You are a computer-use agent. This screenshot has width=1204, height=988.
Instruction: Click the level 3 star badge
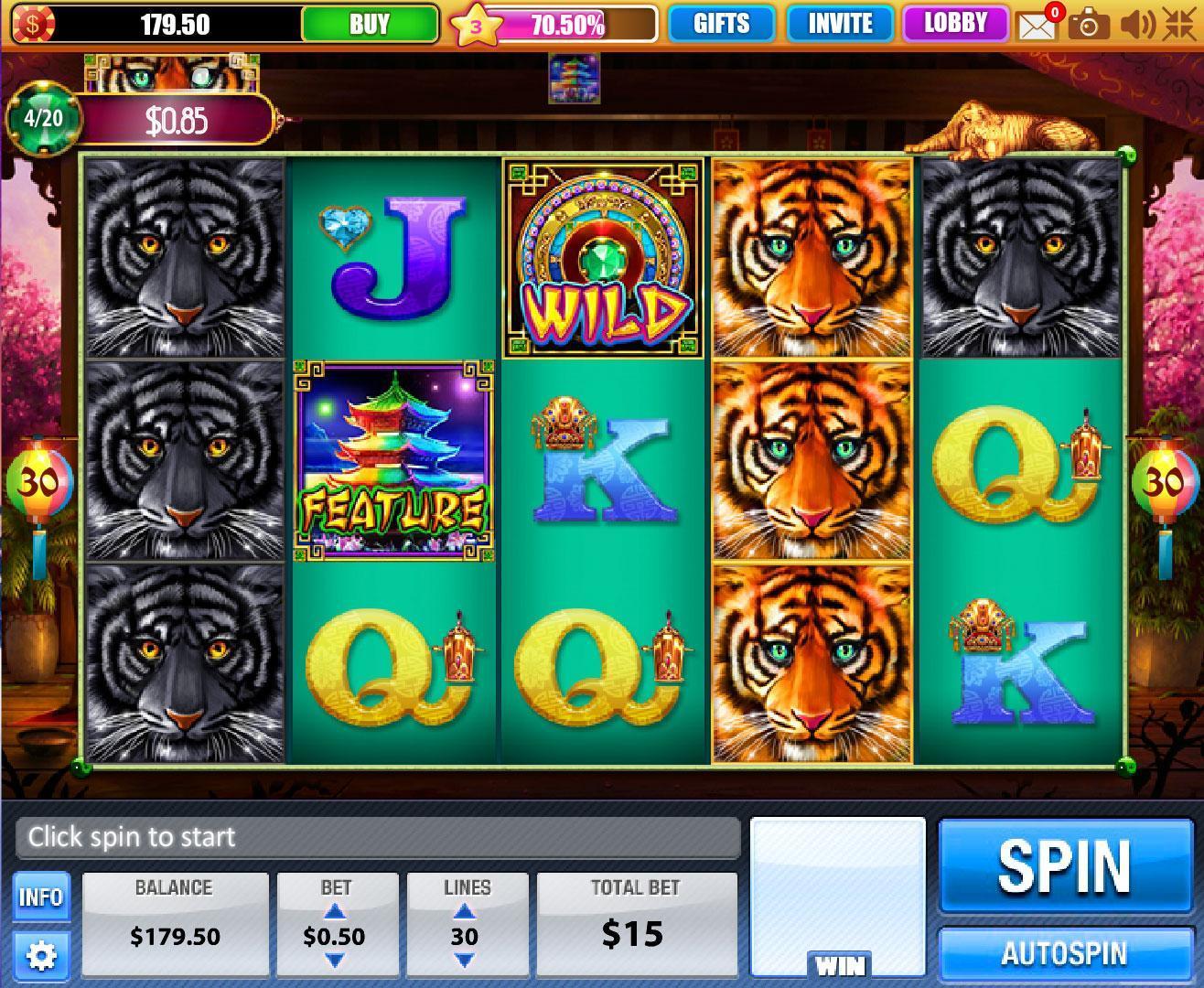point(476,26)
